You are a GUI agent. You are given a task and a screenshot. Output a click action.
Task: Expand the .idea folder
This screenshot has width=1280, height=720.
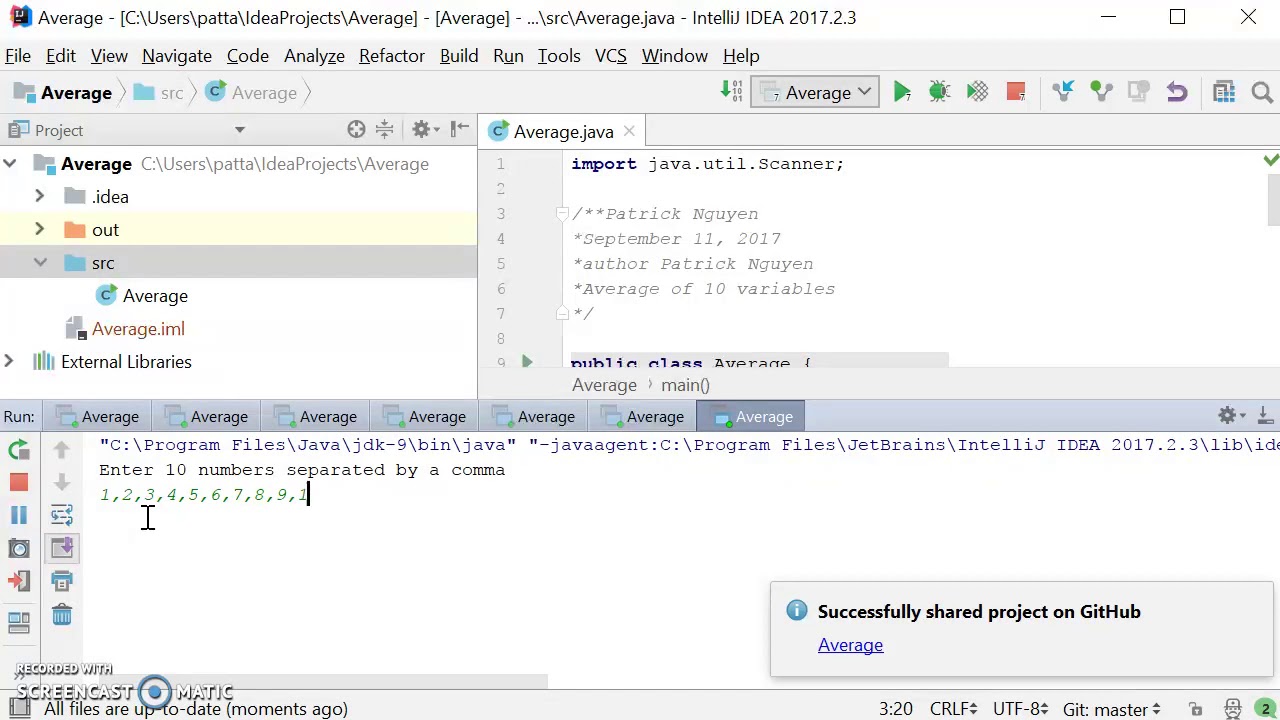click(x=40, y=197)
